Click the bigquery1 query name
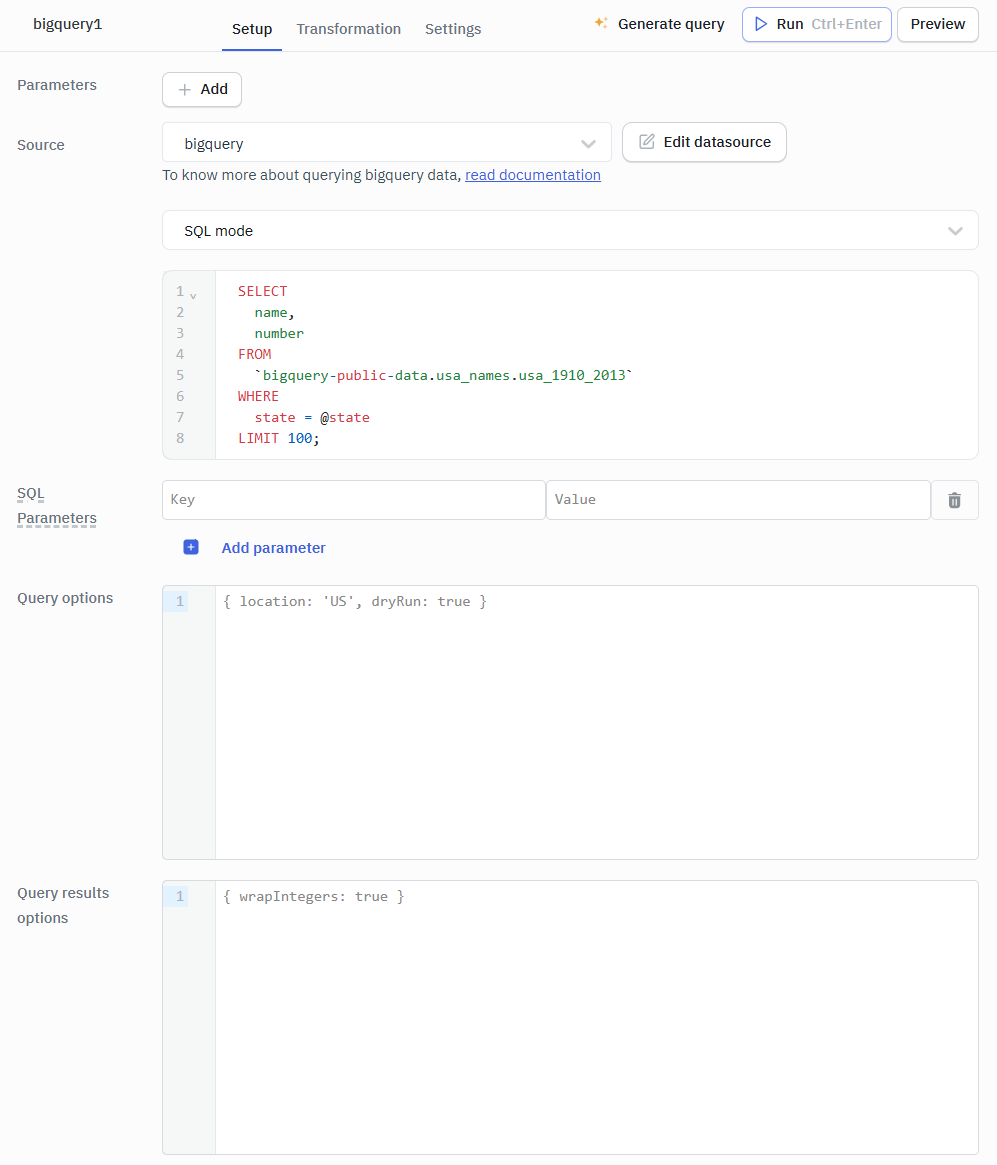 pyautogui.click(x=68, y=24)
